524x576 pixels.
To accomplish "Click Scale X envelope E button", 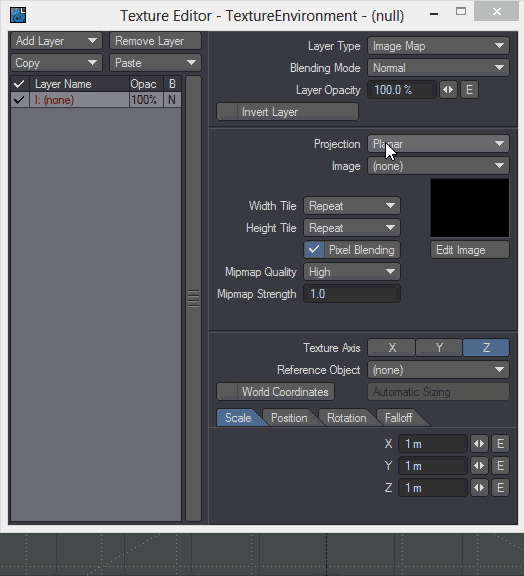I will pos(500,444).
